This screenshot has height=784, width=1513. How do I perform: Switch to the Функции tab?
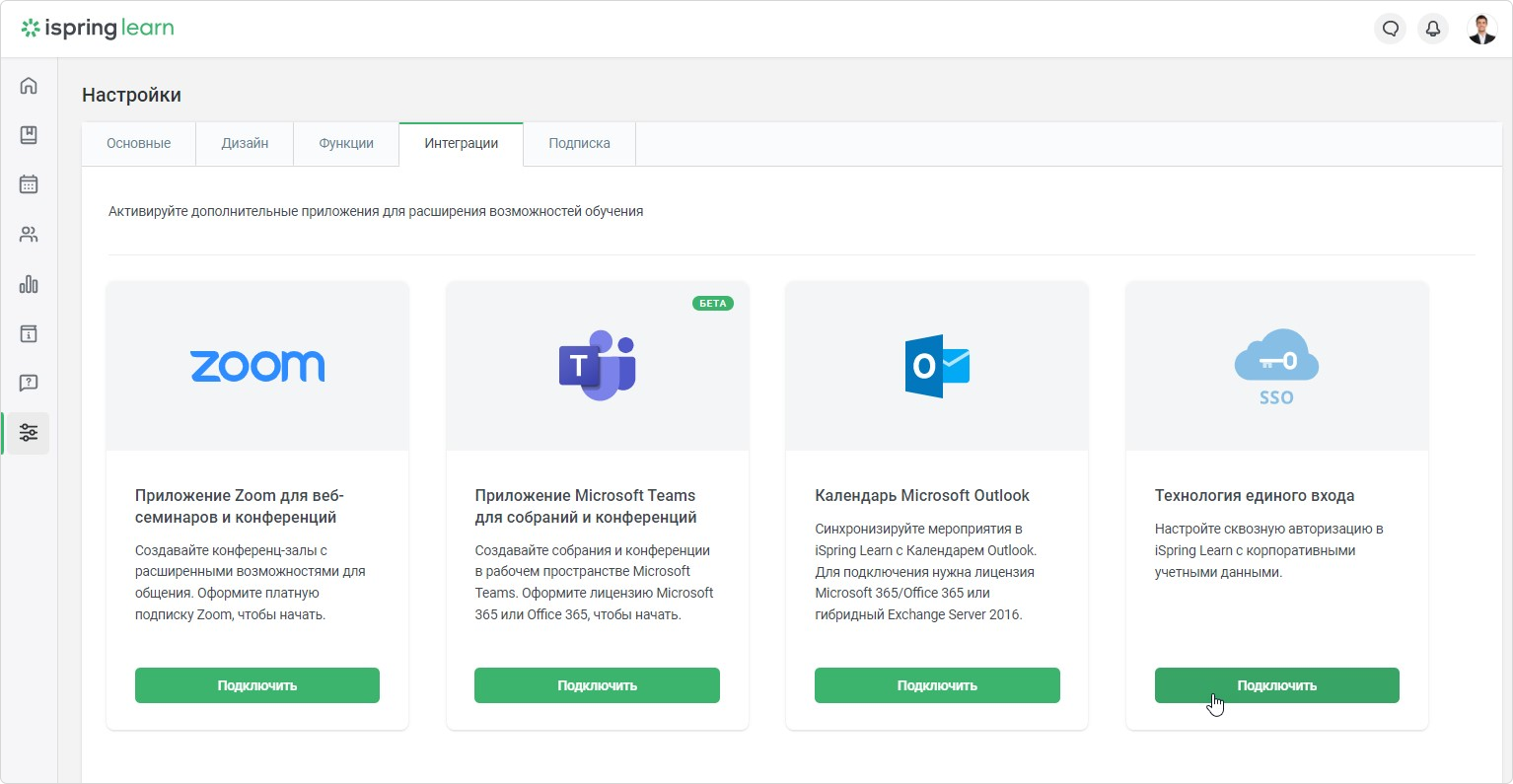pos(346,143)
